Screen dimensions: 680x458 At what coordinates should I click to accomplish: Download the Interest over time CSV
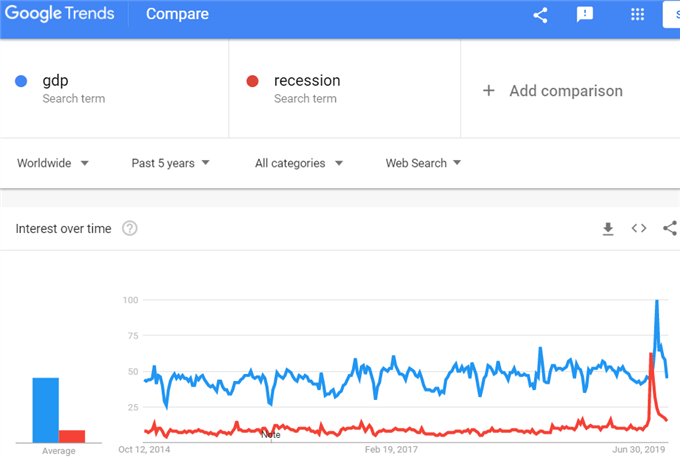pyautogui.click(x=608, y=229)
